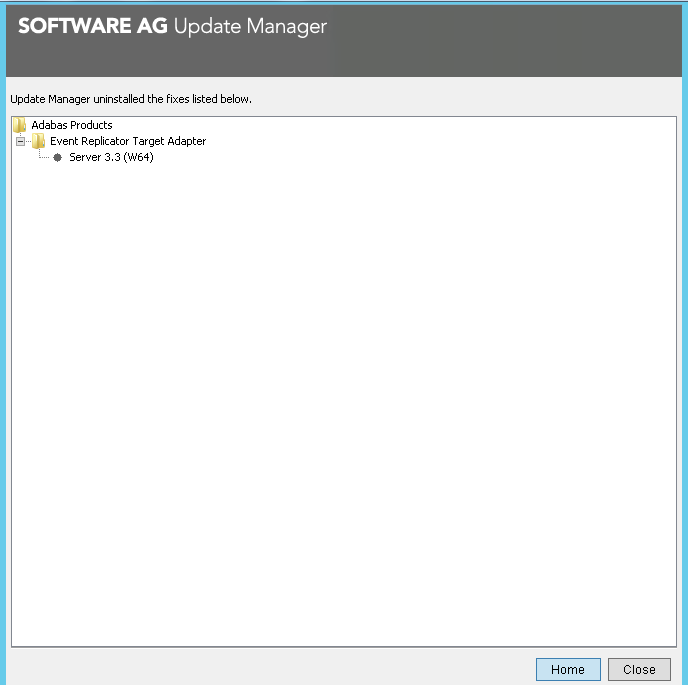Click the Adabas Products folder icon
This screenshot has height=685, width=688.
click(19, 125)
